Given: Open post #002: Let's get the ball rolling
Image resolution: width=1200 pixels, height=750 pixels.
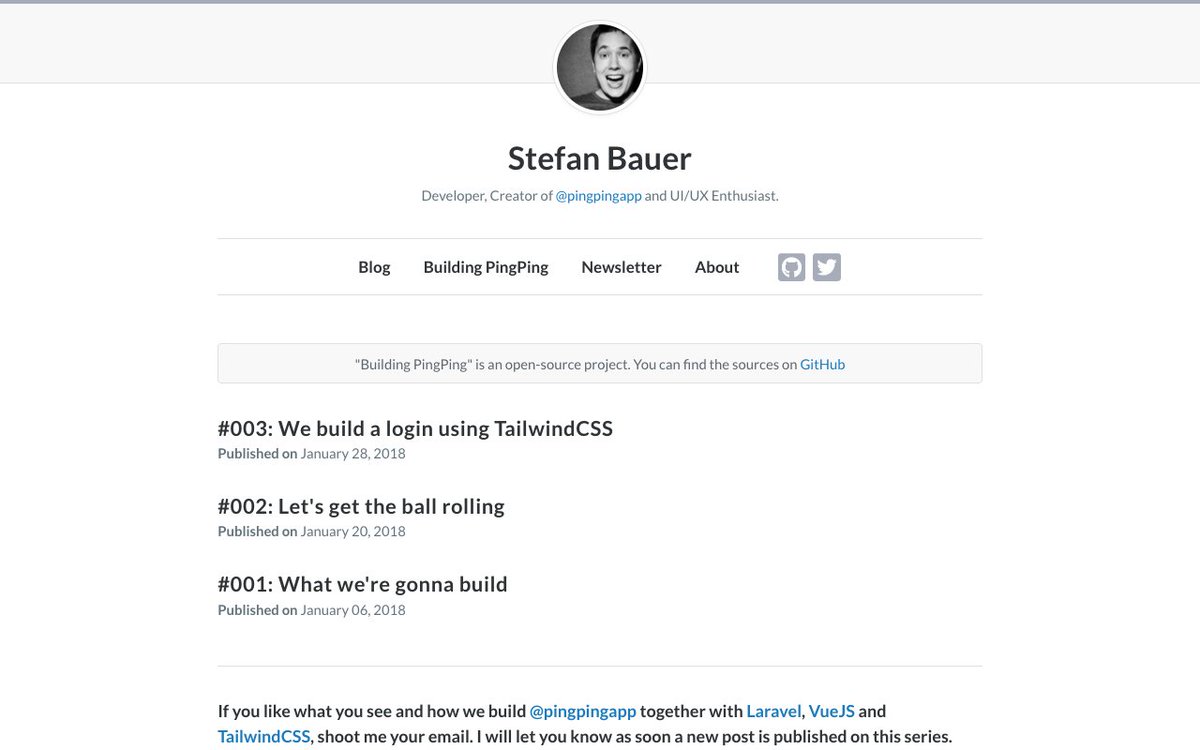Looking at the screenshot, I should point(361,507).
